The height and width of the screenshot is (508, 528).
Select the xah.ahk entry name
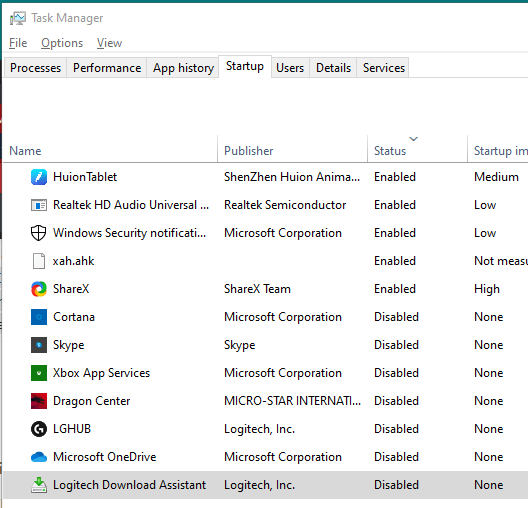[73, 261]
